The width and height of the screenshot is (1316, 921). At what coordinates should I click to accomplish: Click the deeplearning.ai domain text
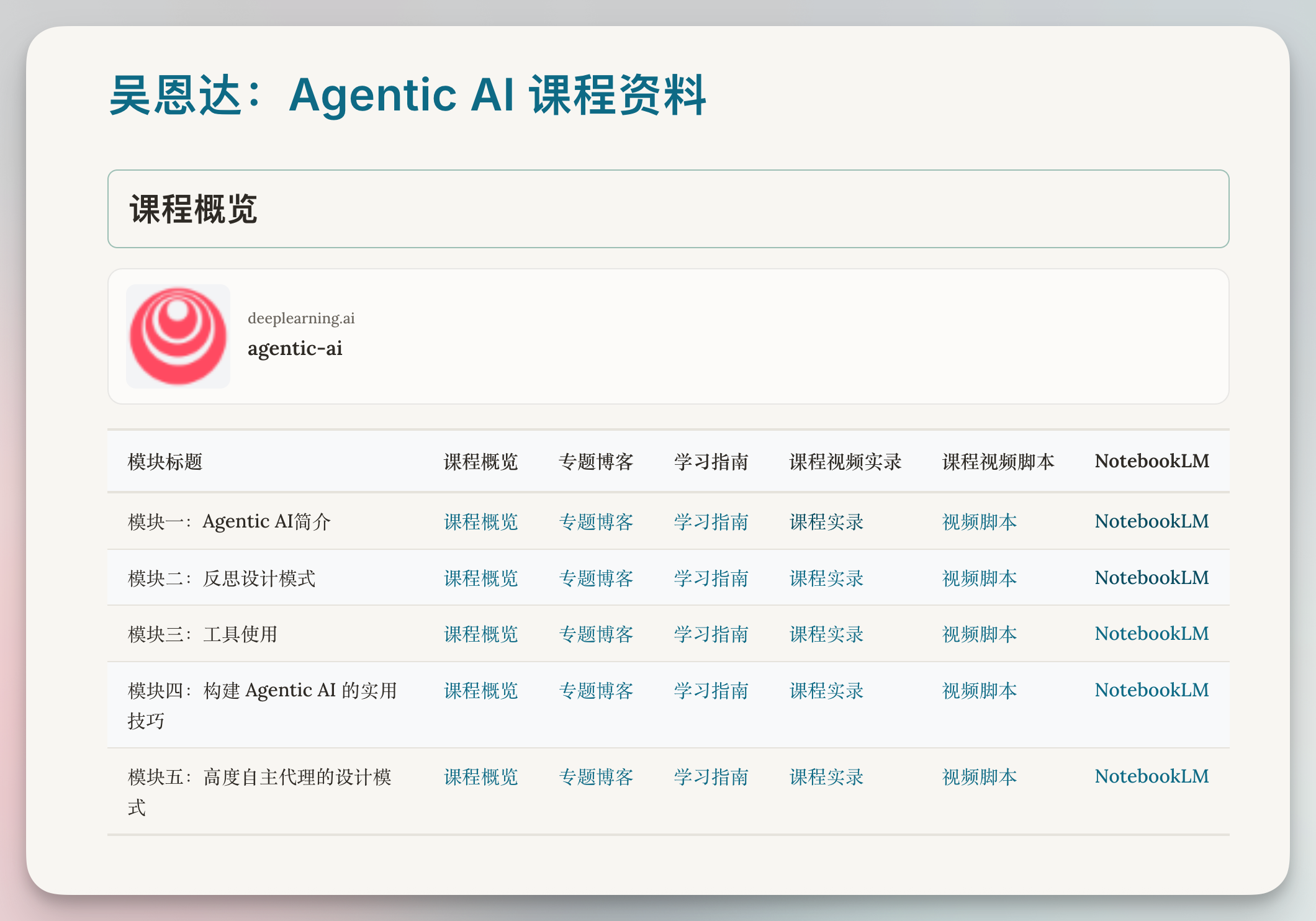coord(301,318)
